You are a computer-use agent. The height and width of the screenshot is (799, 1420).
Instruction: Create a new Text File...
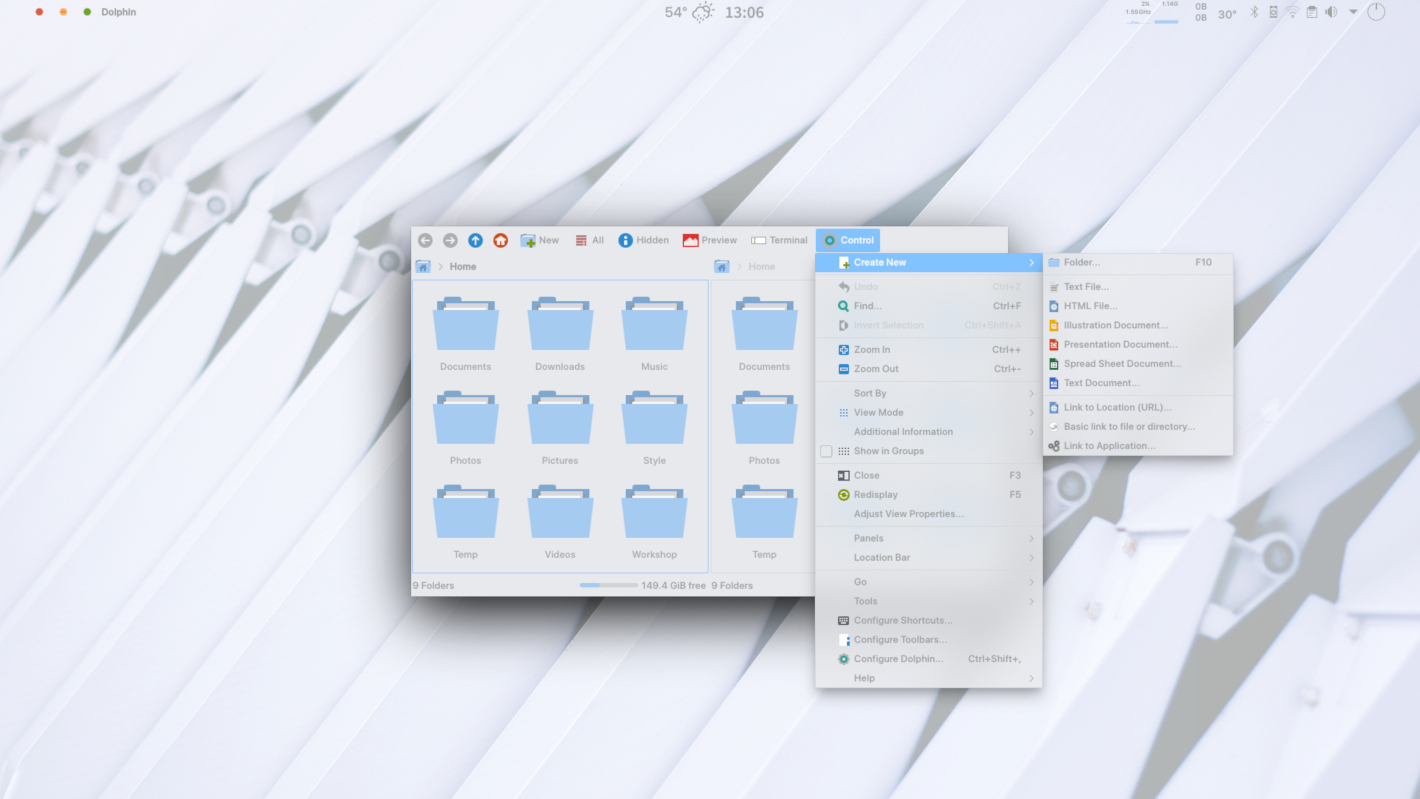(x=1137, y=287)
